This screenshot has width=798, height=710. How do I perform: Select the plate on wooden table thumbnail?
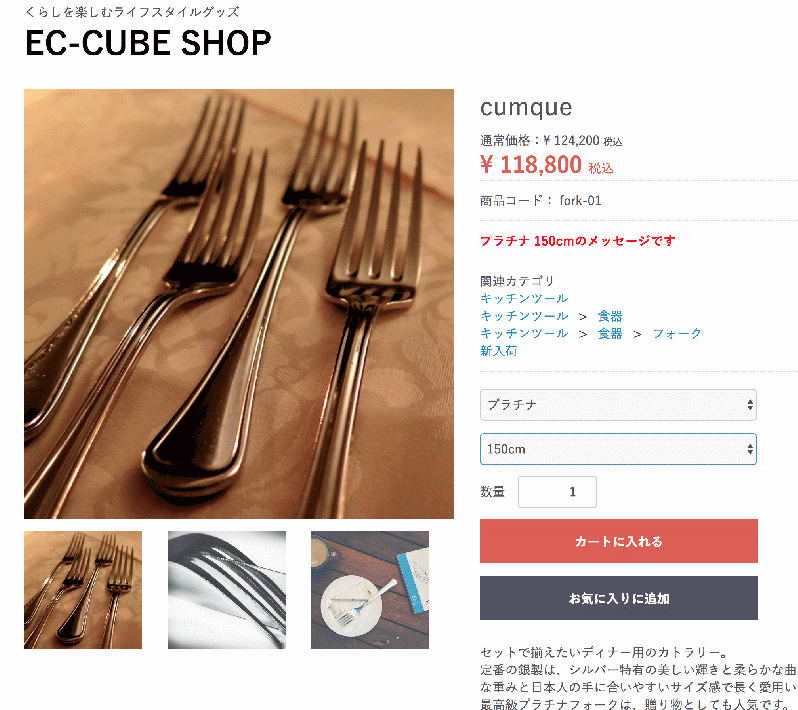click(x=370, y=590)
